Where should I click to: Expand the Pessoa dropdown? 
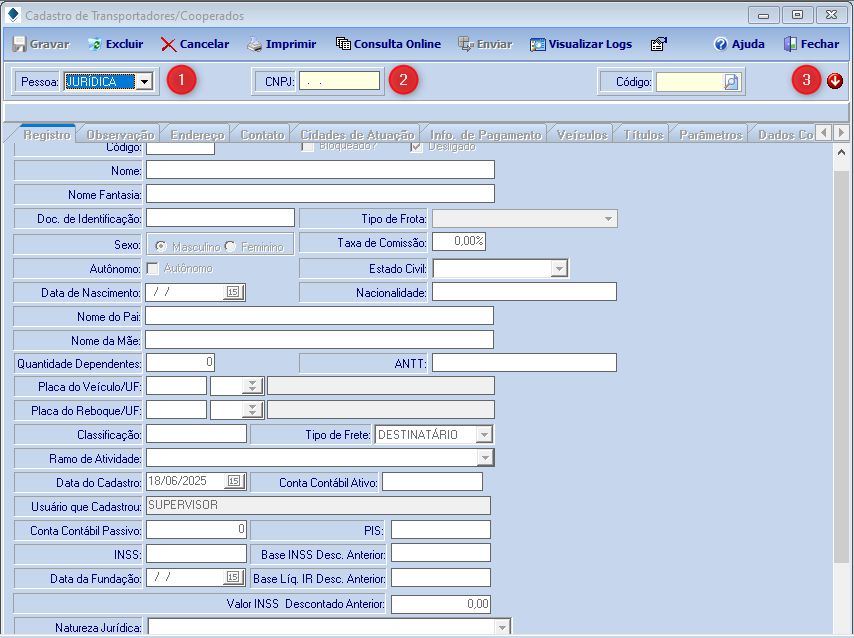(x=145, y=82)
